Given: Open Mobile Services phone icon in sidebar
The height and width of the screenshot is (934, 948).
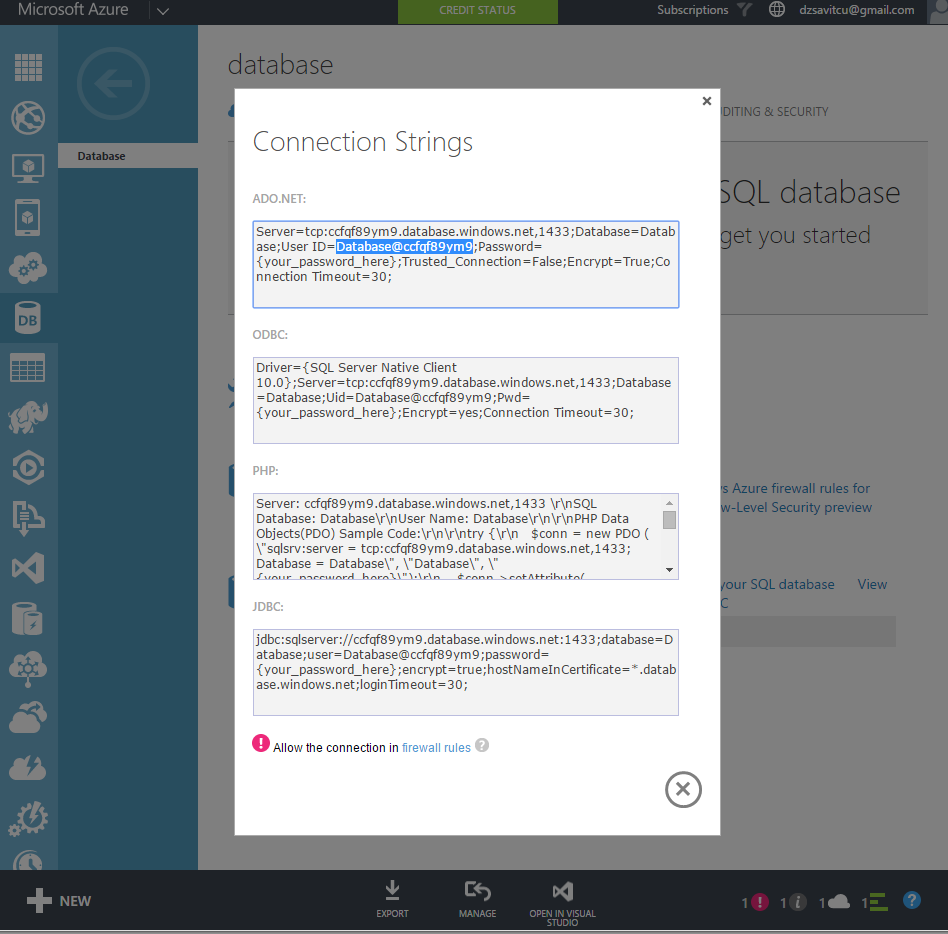Looking at the screenshot, I should [28, 218].
